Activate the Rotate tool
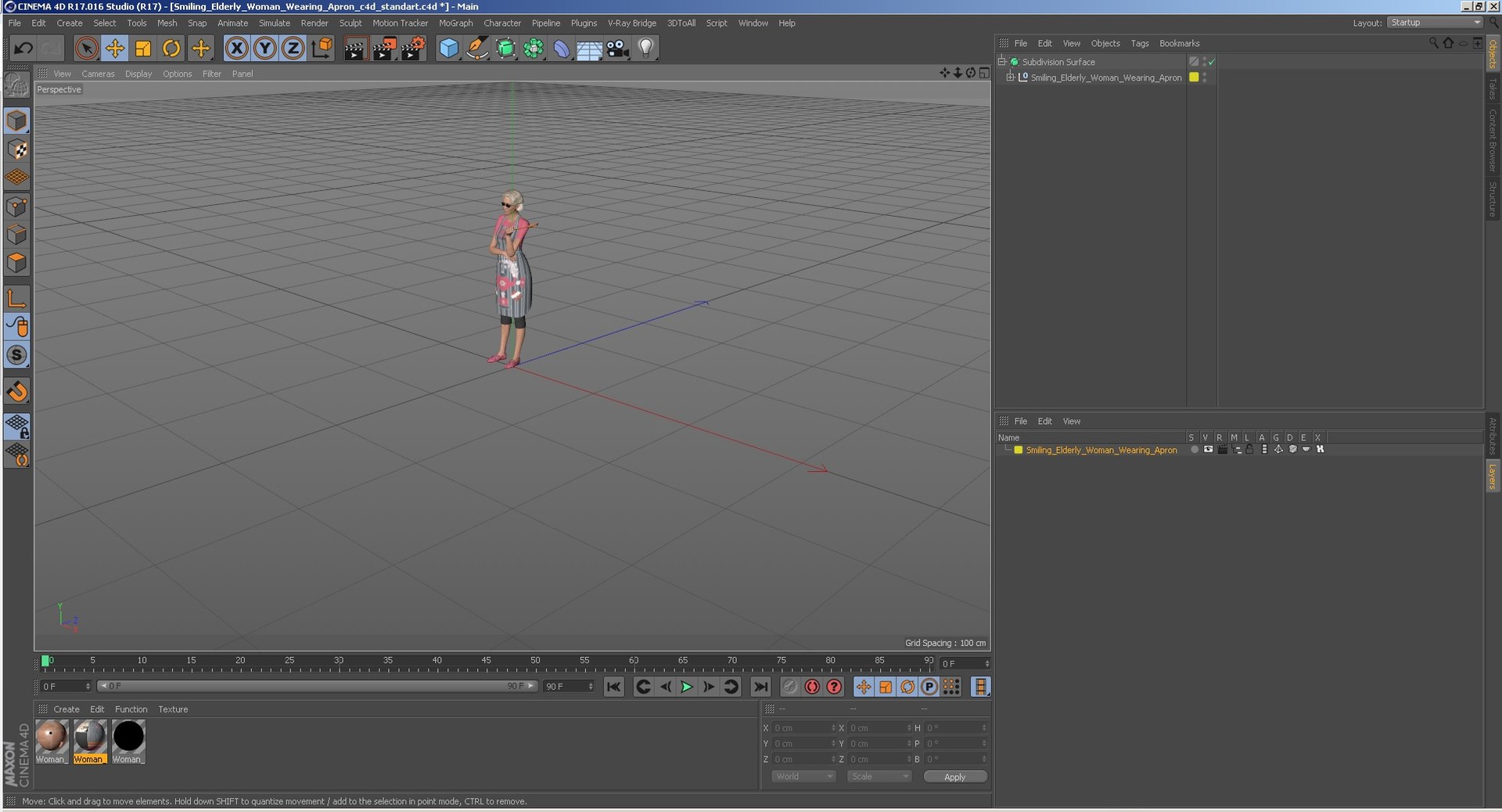 171,49
